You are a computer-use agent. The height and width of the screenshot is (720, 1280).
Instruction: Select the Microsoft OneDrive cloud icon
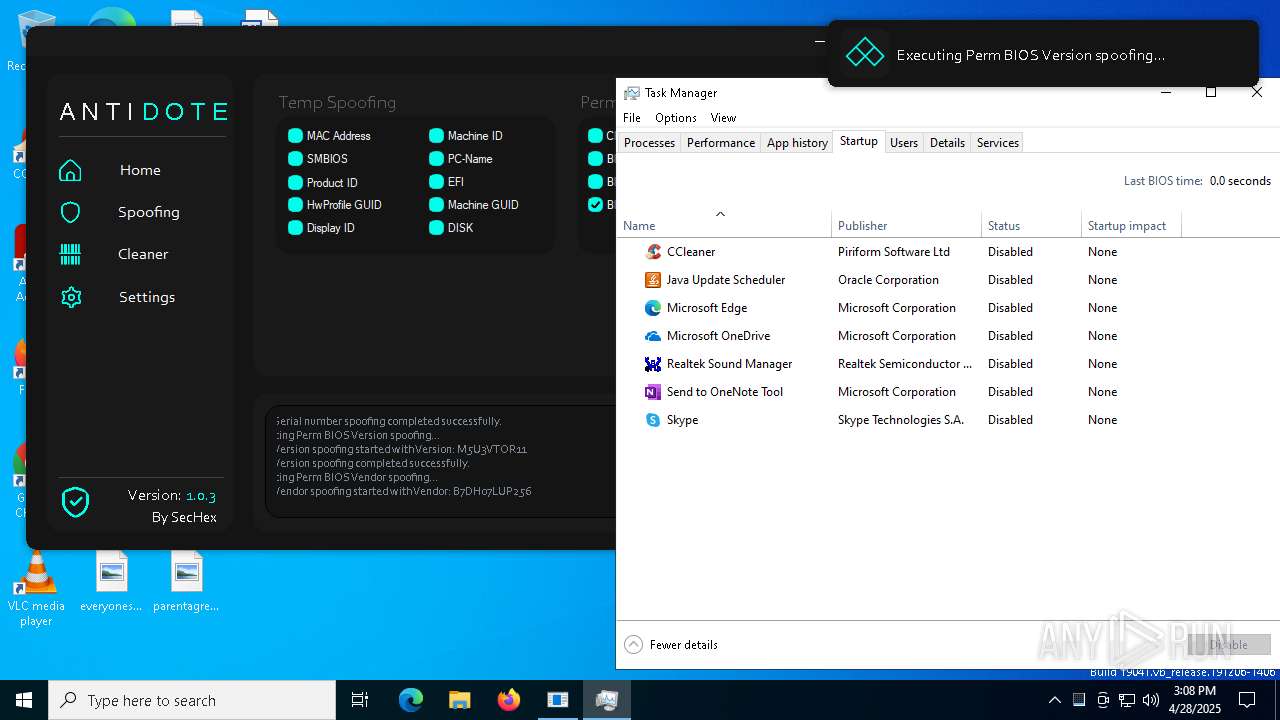tap(653, 336)
